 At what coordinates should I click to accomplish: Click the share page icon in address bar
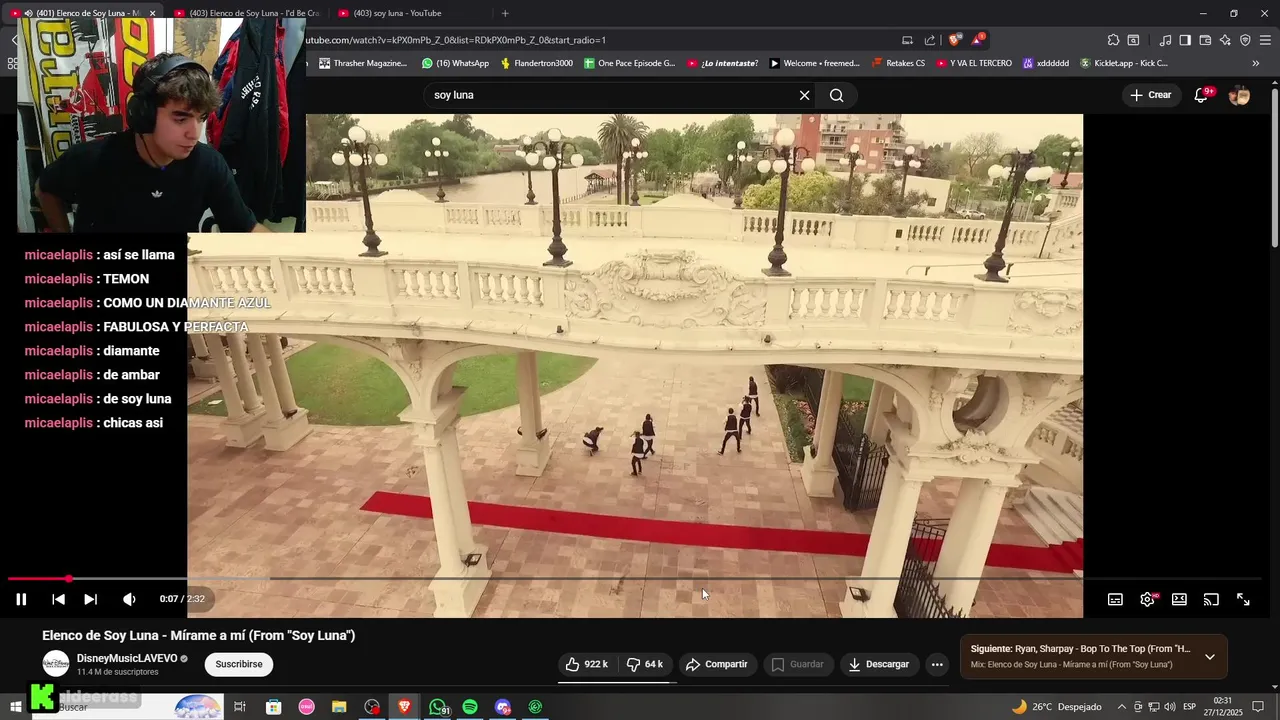pyautogui.click(x=930, y=40)
